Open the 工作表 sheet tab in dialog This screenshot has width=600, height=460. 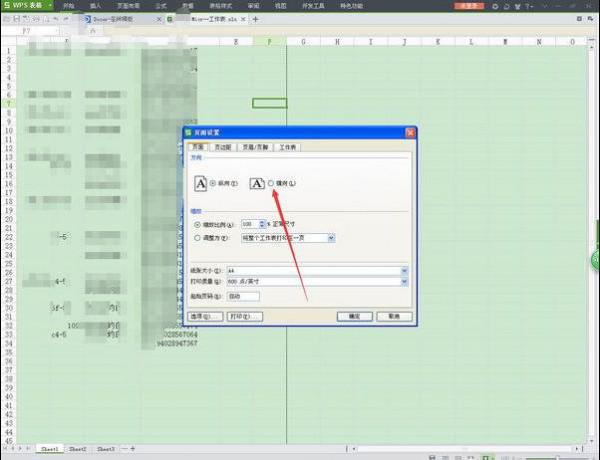tap(289, 147)
